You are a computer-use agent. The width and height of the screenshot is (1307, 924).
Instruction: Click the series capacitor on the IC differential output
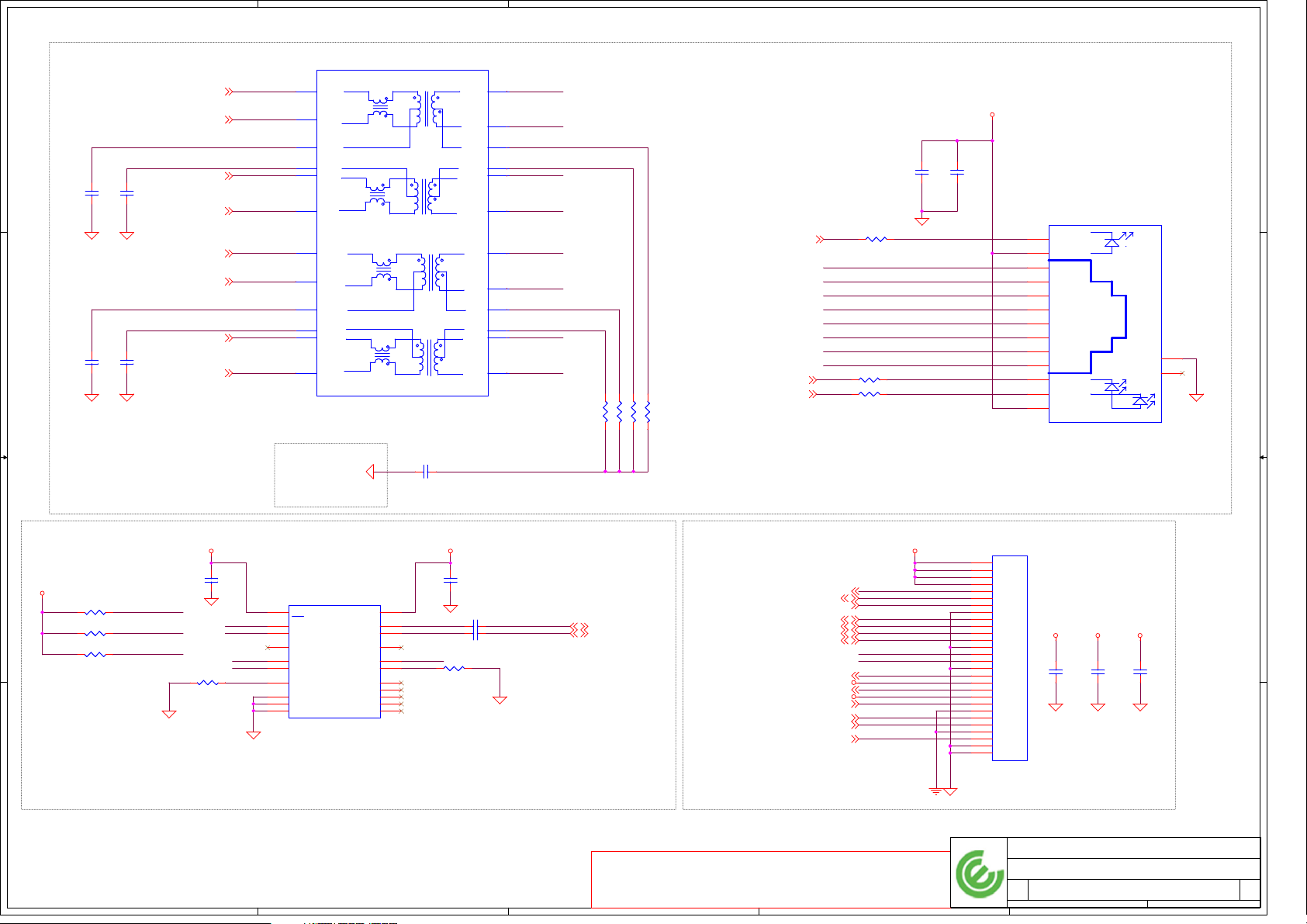pos(475,630)
